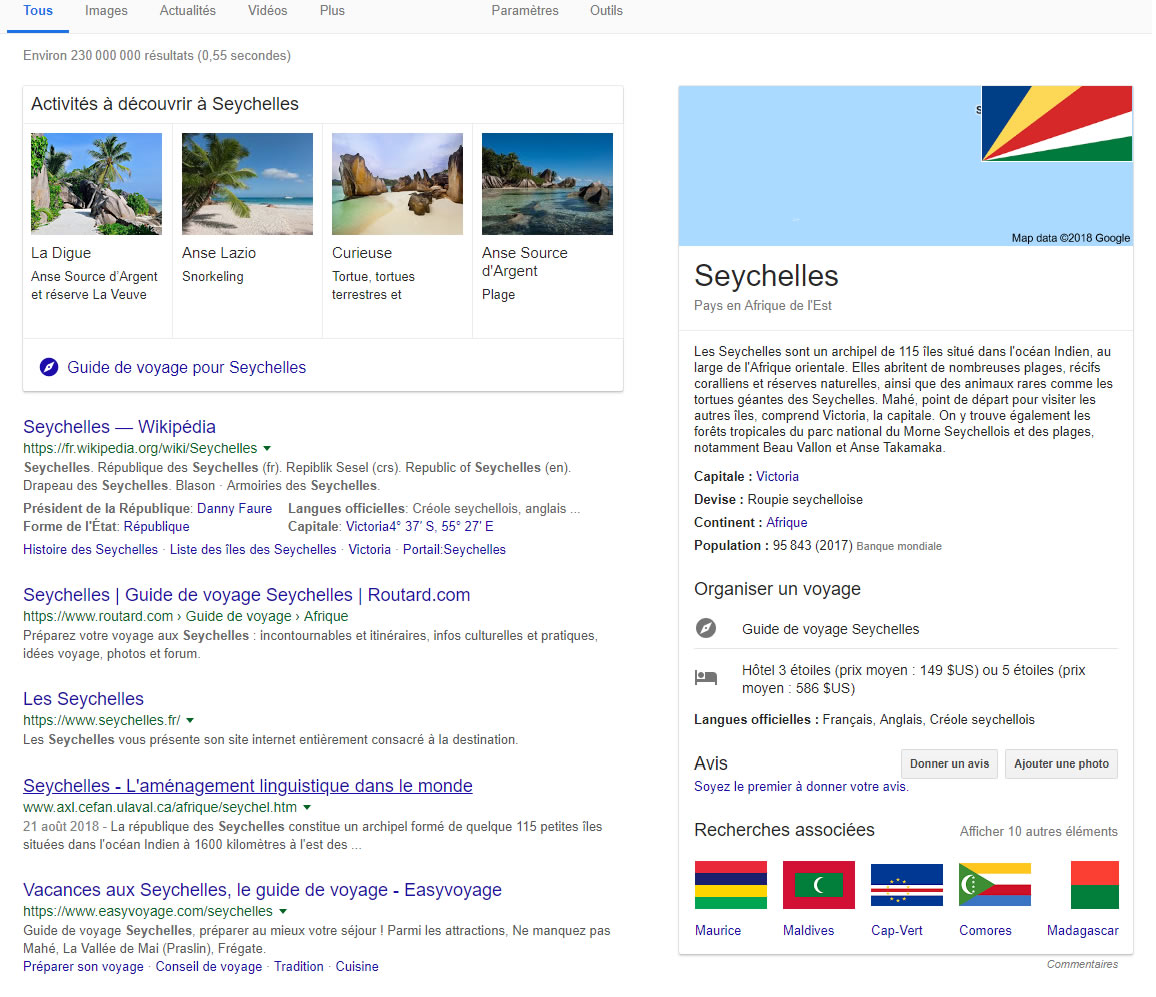Expand the easyvoyage.com result dropdown arrow
Viewport: 1156px width, 997px height.
[x=282, y=911]
